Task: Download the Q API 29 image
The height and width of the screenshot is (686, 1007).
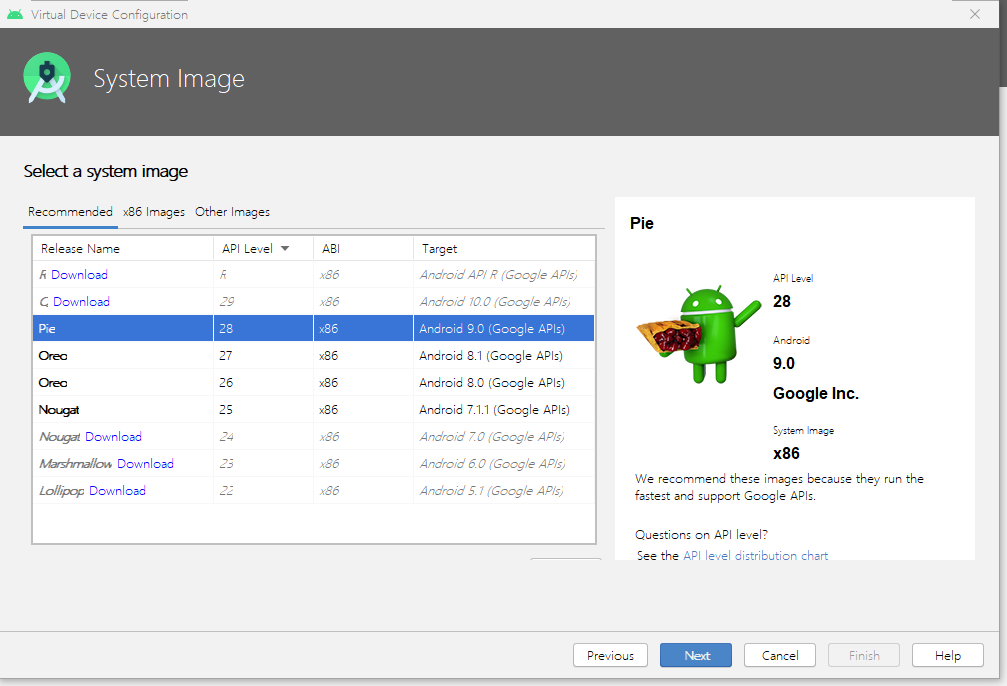Action: (x=81, y=301)
